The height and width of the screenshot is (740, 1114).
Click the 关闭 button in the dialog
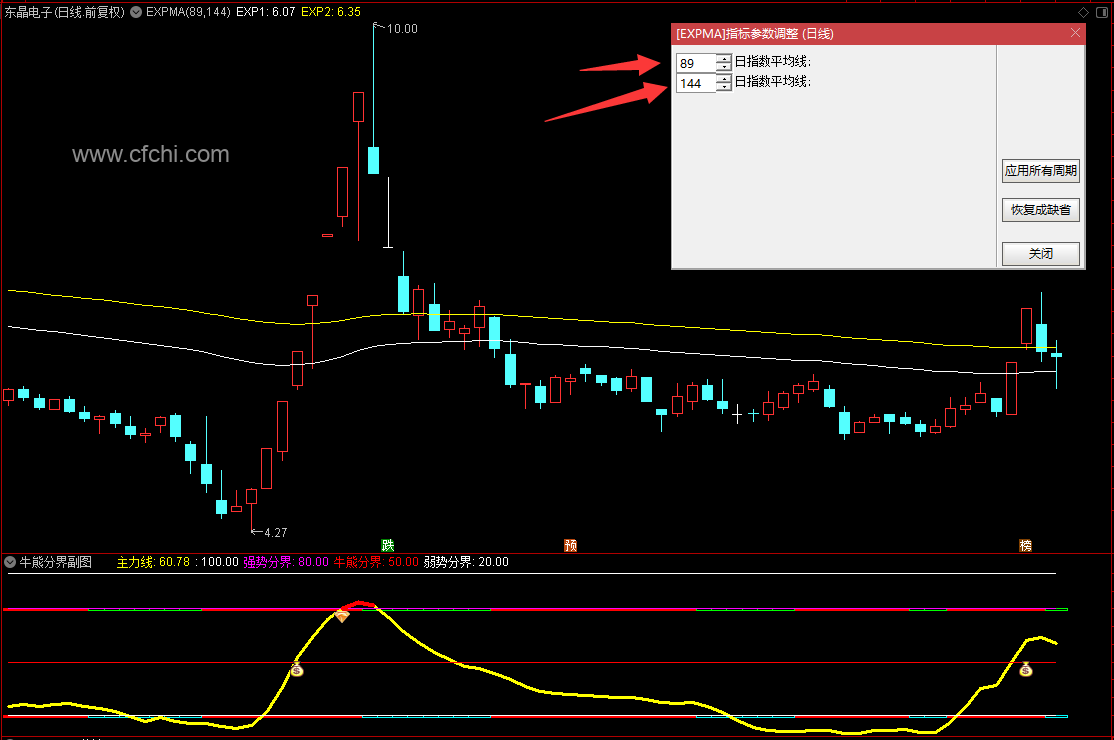pyautogui.click(x=1040, y=254)
